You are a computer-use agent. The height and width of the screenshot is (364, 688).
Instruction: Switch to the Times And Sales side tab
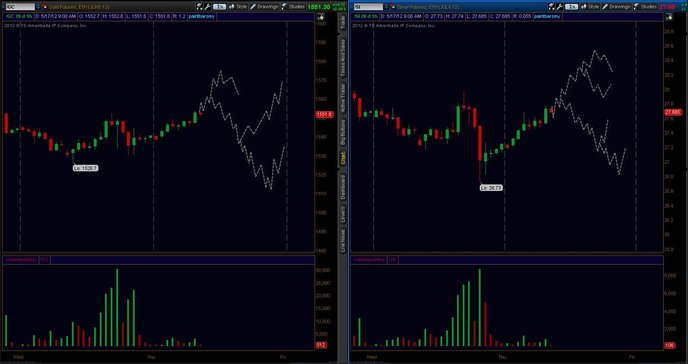(x=343, y=57)
